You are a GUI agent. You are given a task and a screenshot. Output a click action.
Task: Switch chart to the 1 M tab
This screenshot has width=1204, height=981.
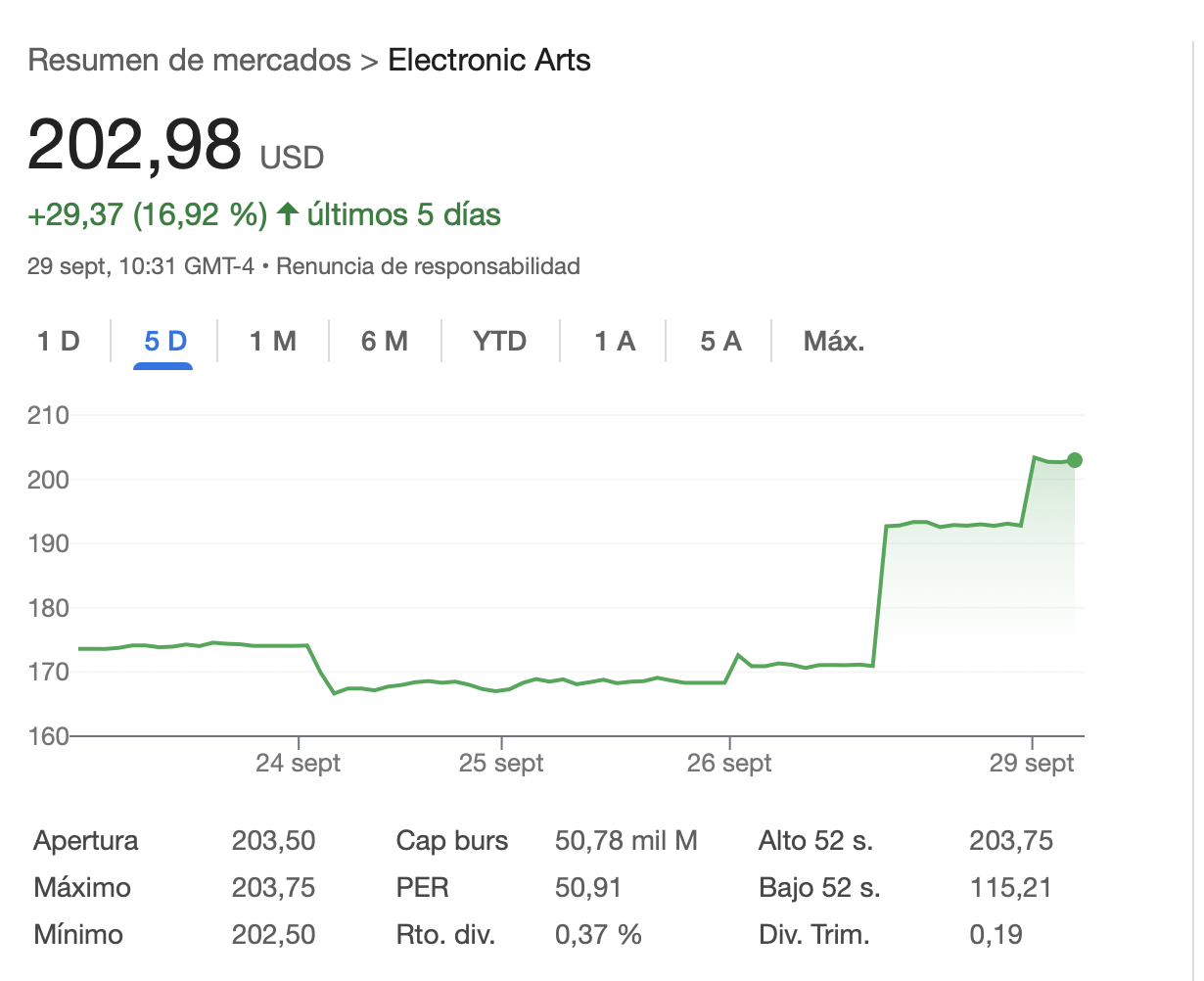point(272,342)
